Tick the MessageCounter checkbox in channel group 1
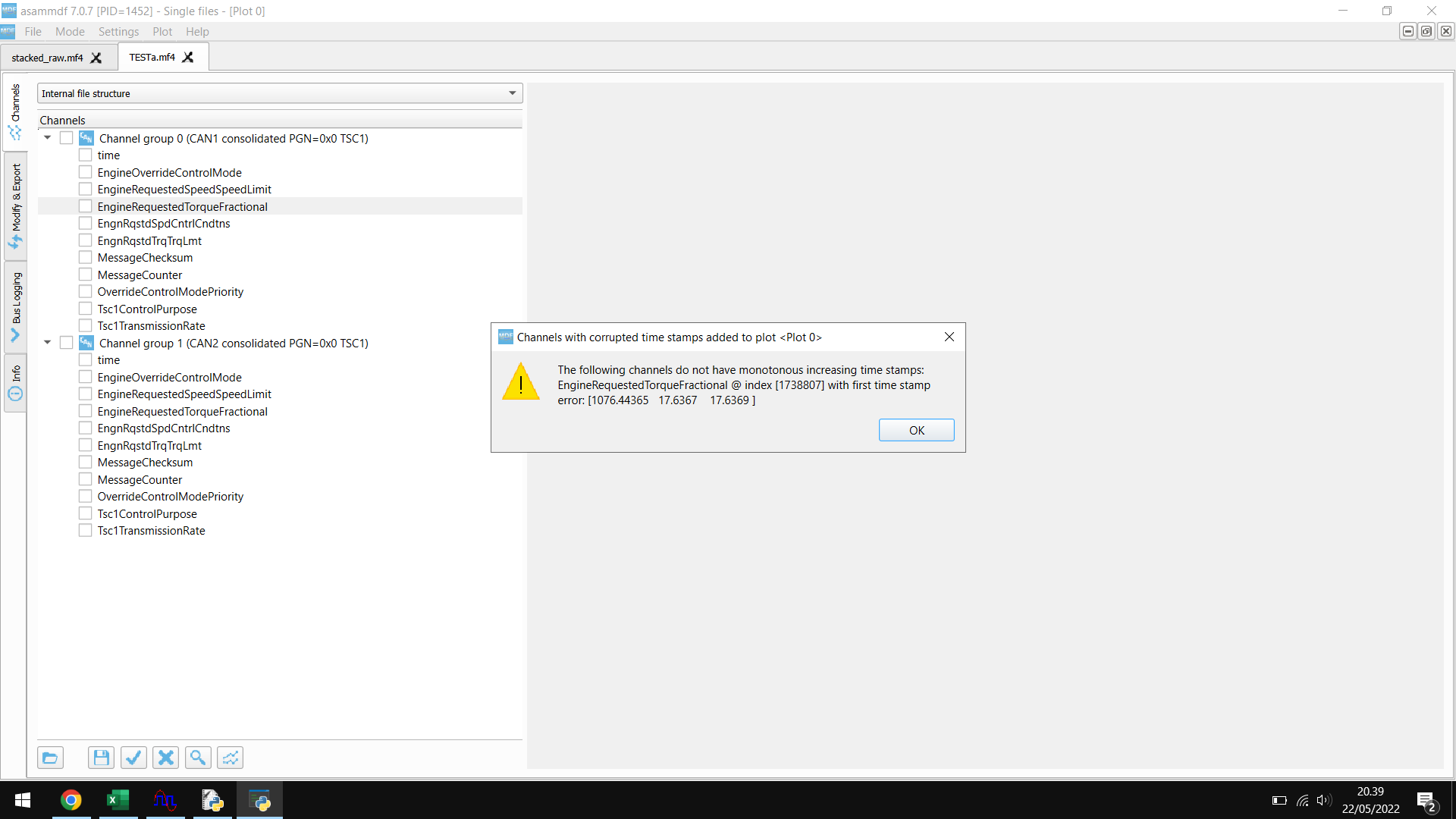 [x=86, y=479]
